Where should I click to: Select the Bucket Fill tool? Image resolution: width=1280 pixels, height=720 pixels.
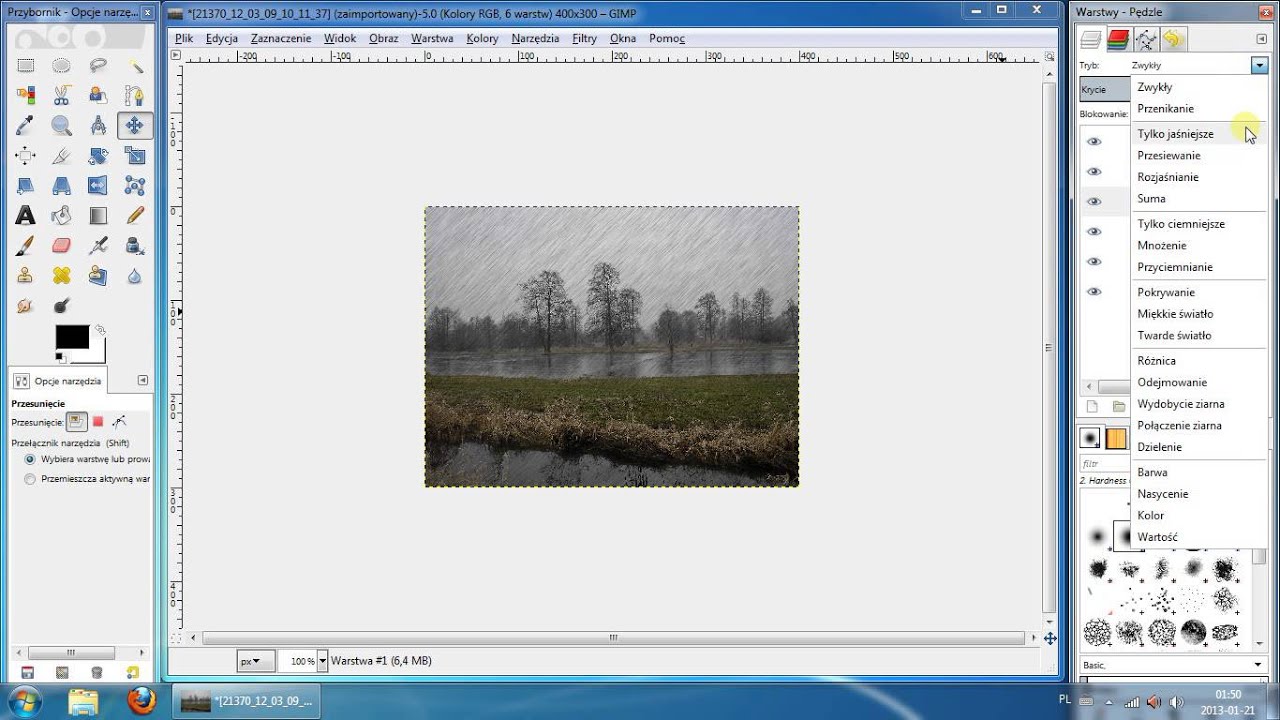click(x=62, y=216)
